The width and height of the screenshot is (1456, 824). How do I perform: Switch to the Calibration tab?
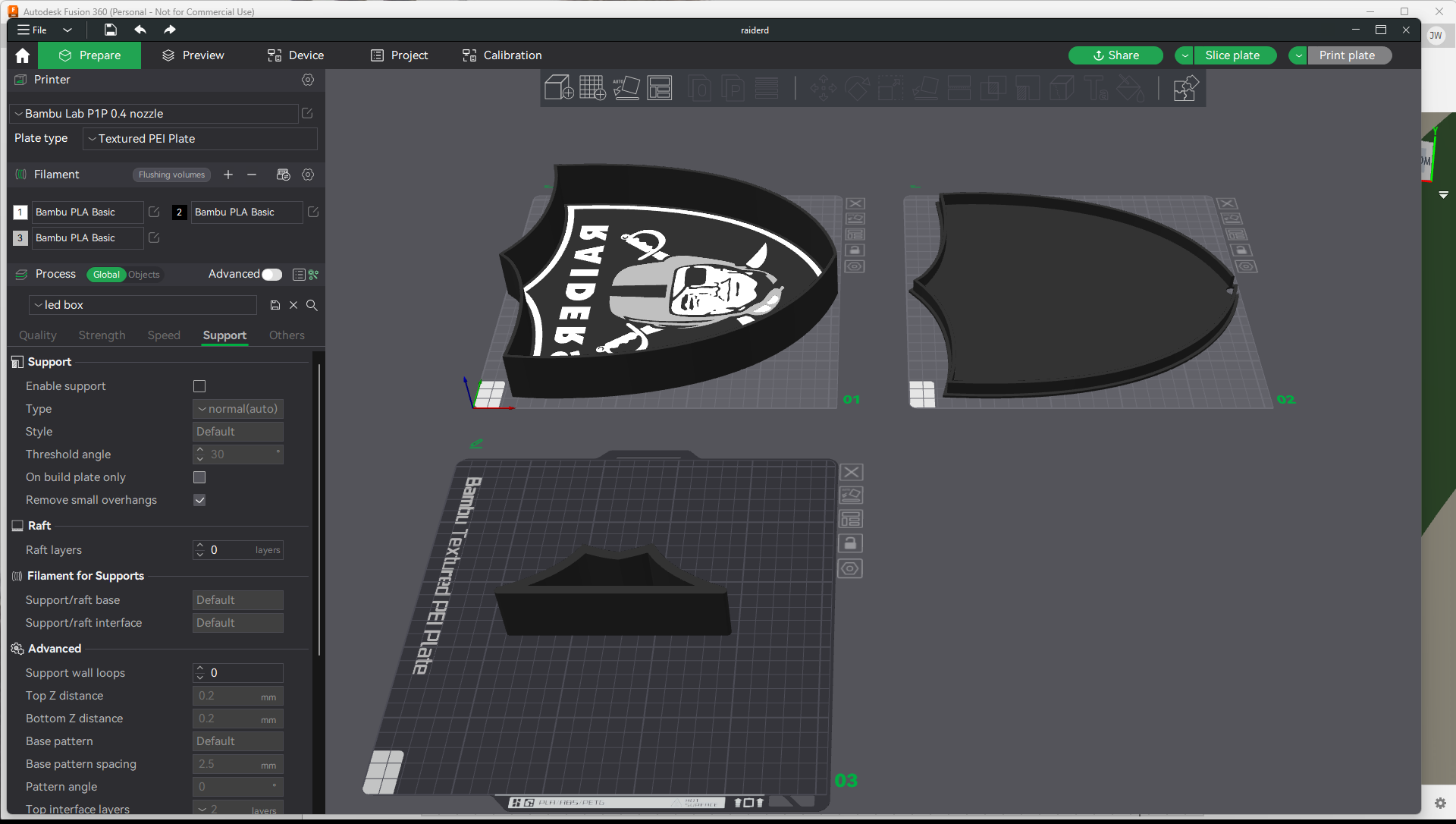click(502, 55)
